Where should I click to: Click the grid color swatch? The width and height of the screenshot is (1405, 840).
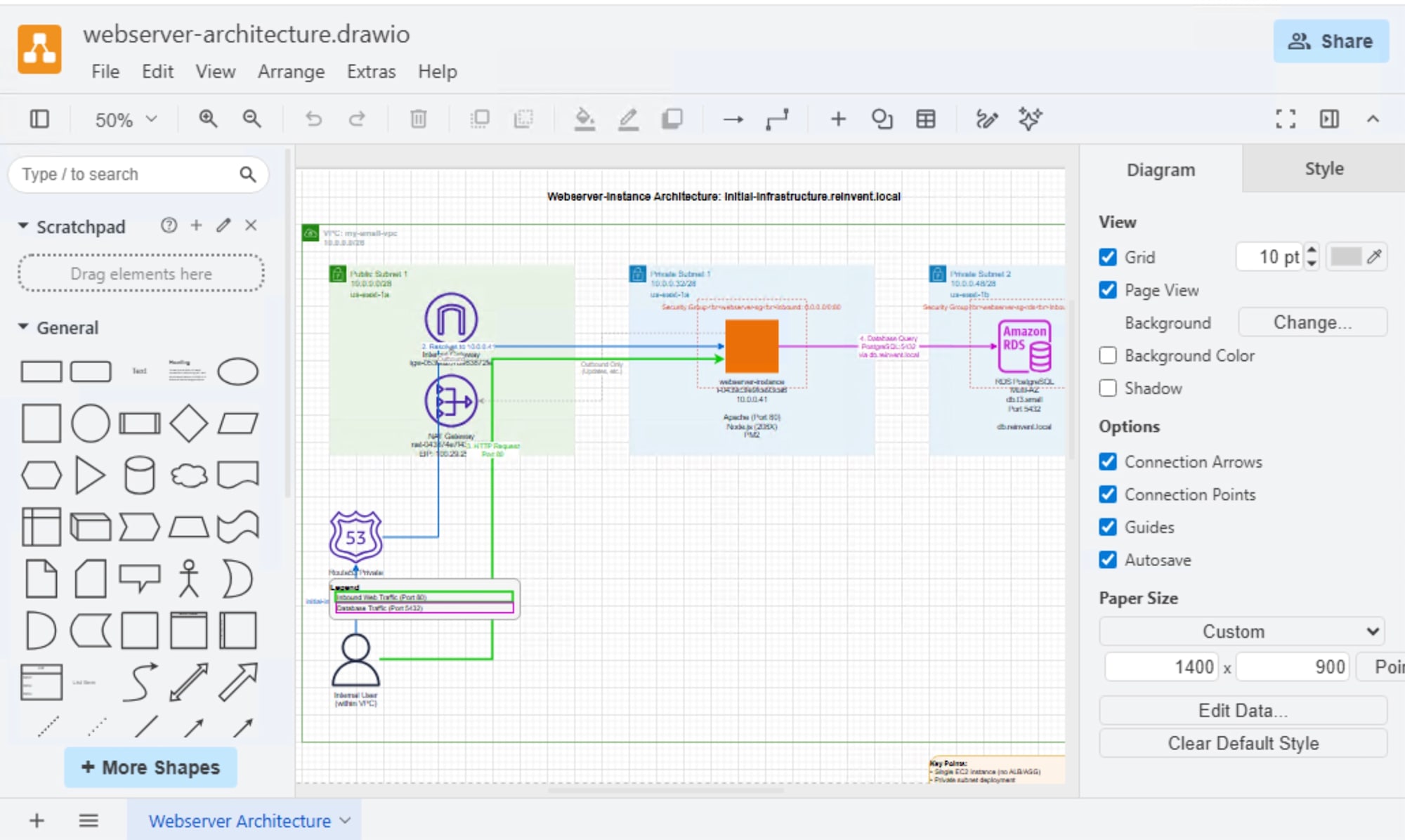(x=1345, y=257)
